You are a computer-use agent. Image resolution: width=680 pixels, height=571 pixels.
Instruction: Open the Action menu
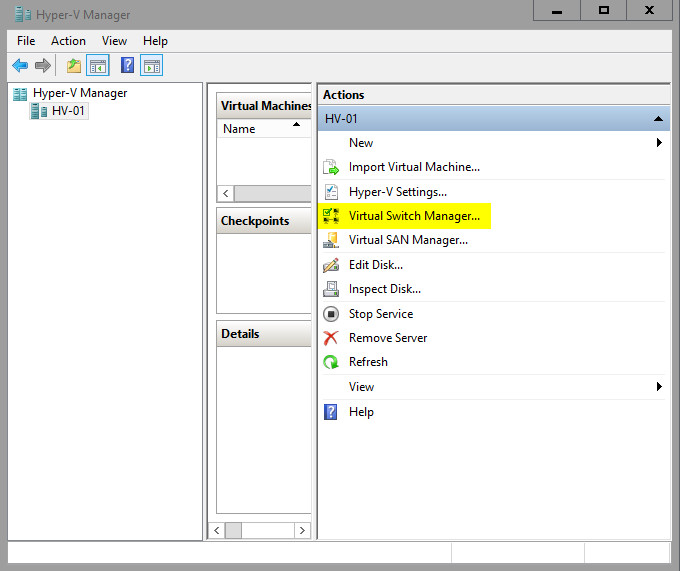tap(68, 41)
